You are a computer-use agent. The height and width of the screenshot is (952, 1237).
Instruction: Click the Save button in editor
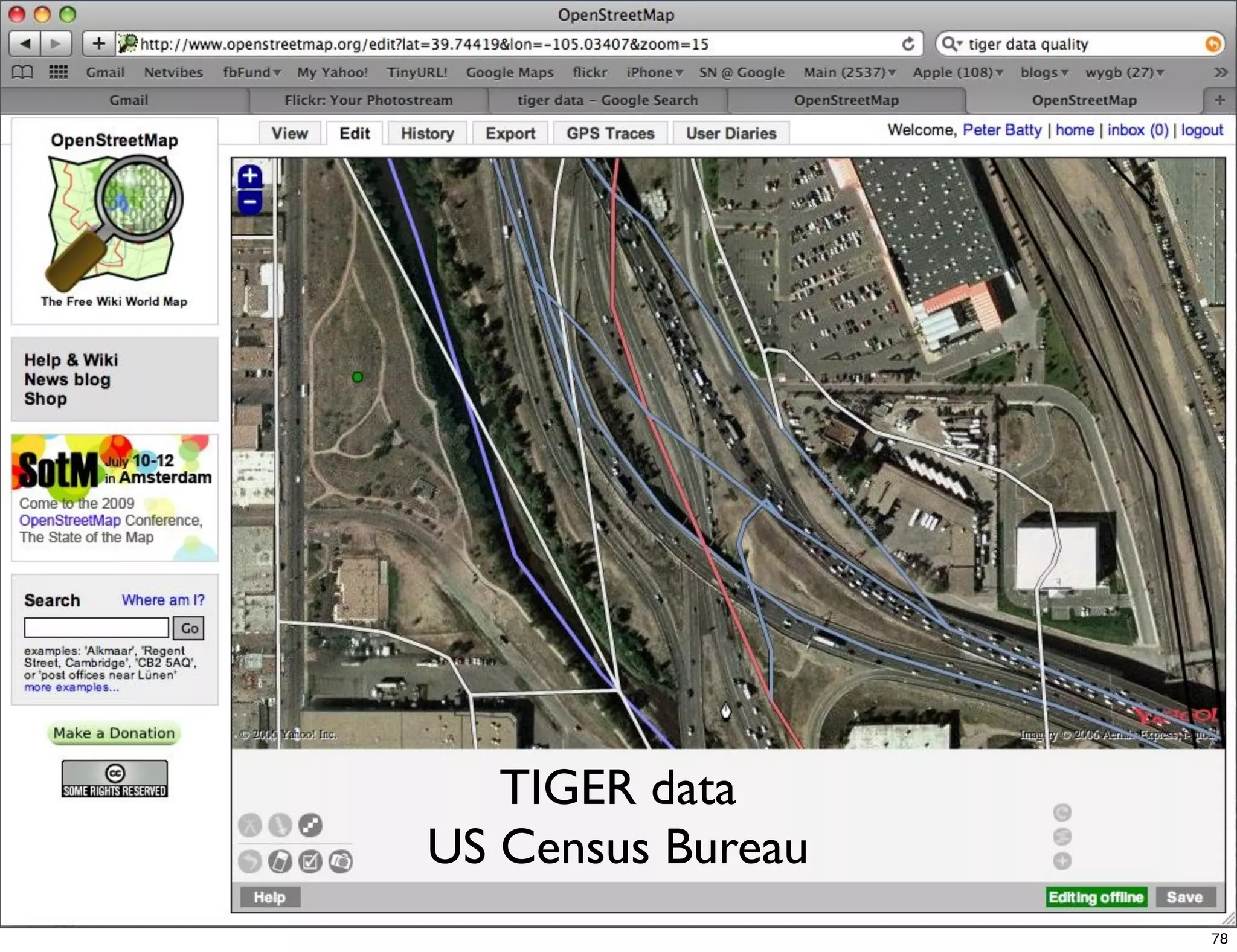click(x=1185, y=897)
